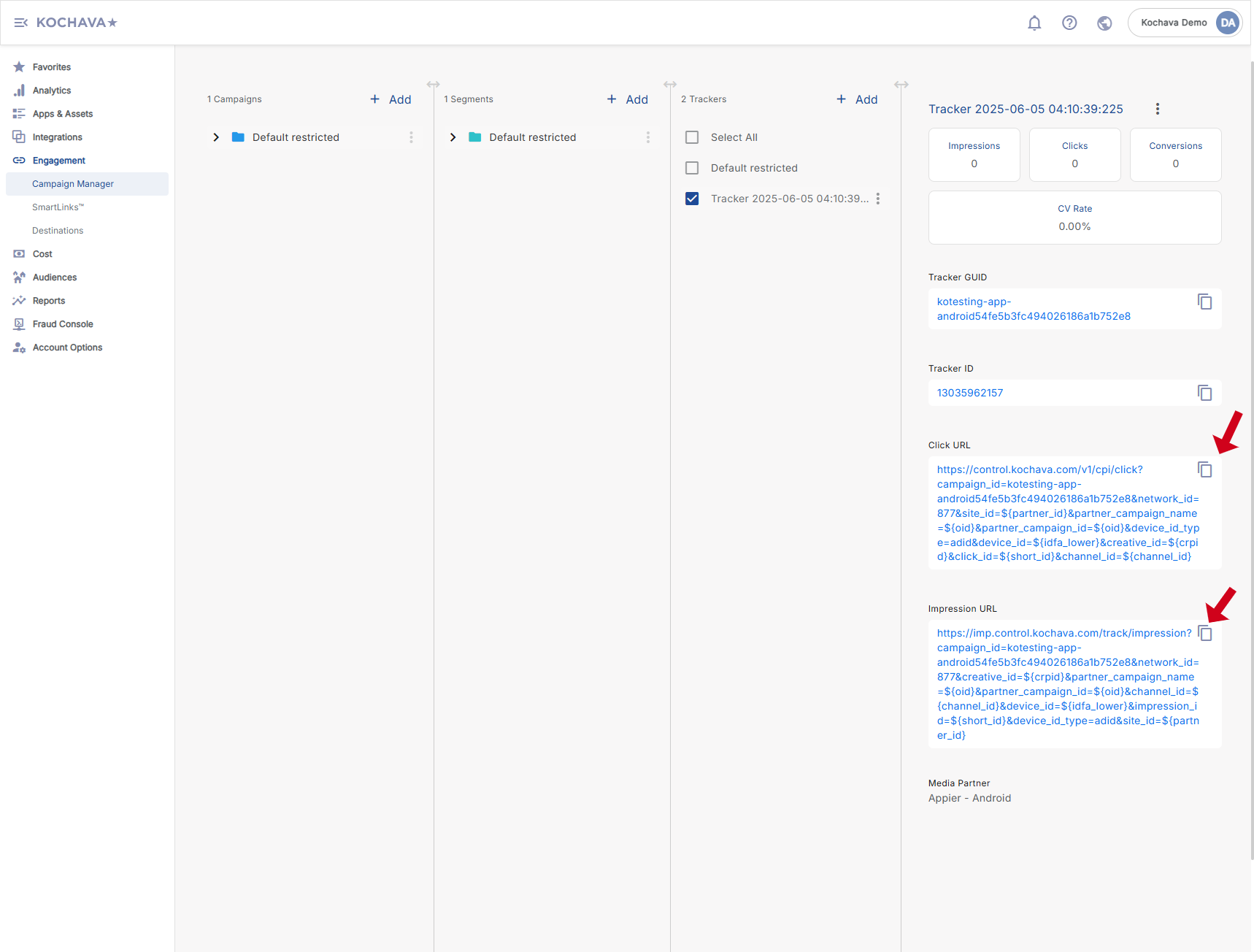Copy the Tracker ID value

pyautogui.click(x=1204, y=393)
